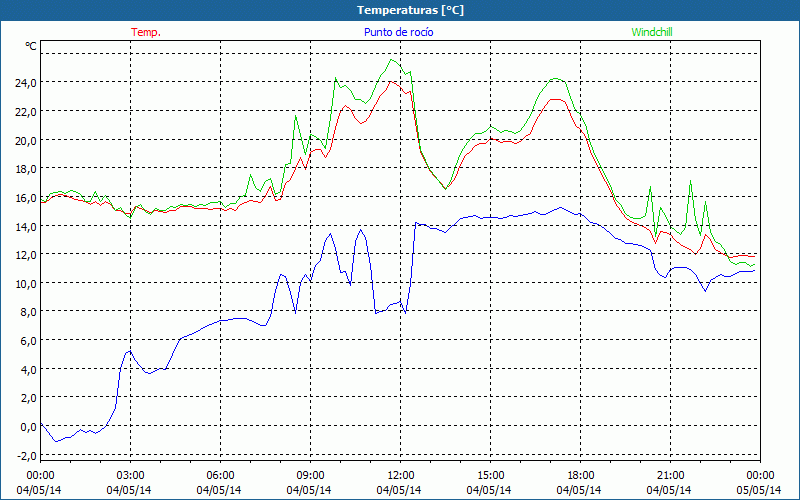Click the '12:00' time axis label
This screenshot has width=800, height=500.
pos(401,476)
